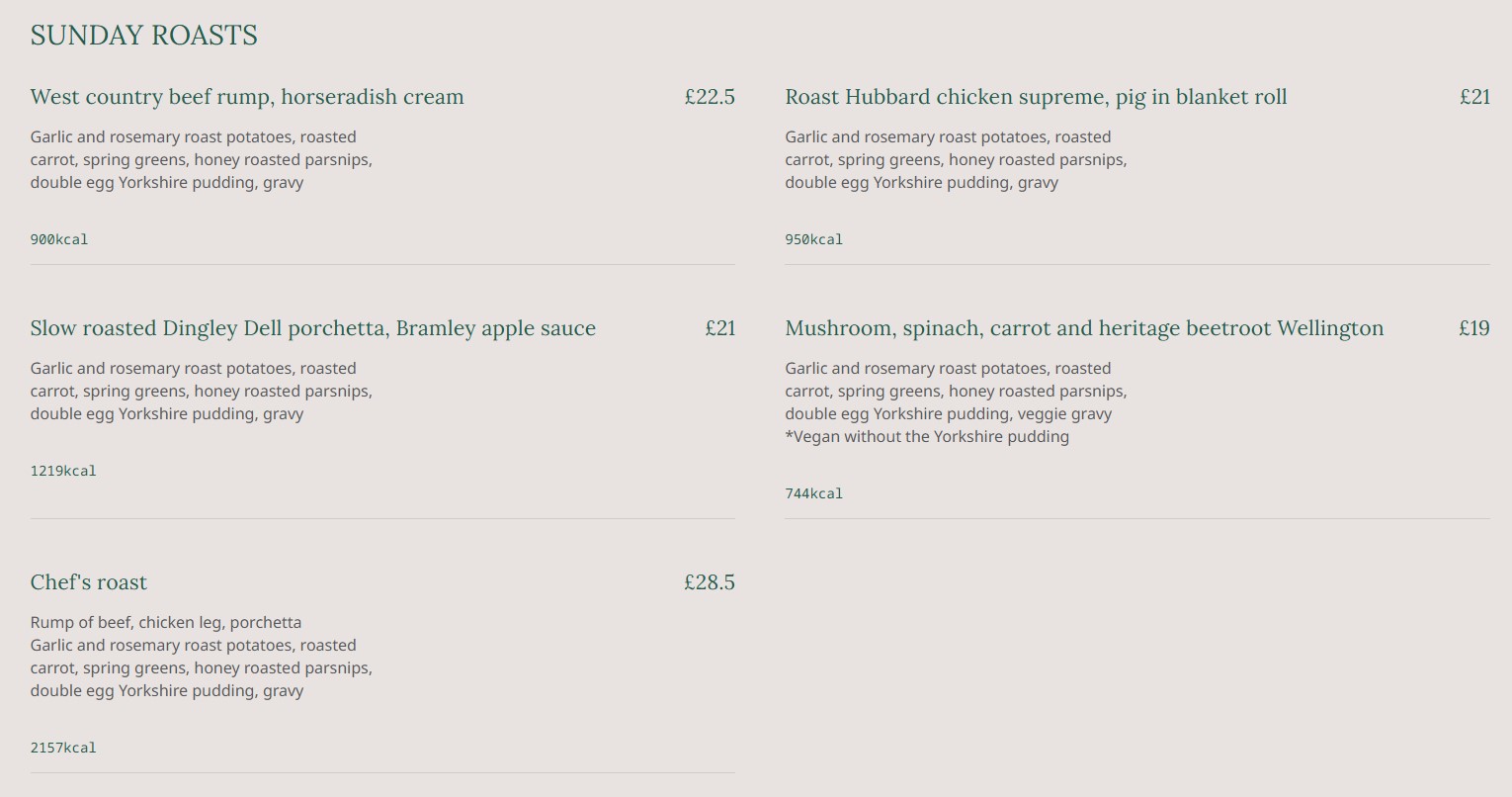This screenshot has height=797, width=1512.
Task: Select the West country beef rump title
Action: point(247,97)
